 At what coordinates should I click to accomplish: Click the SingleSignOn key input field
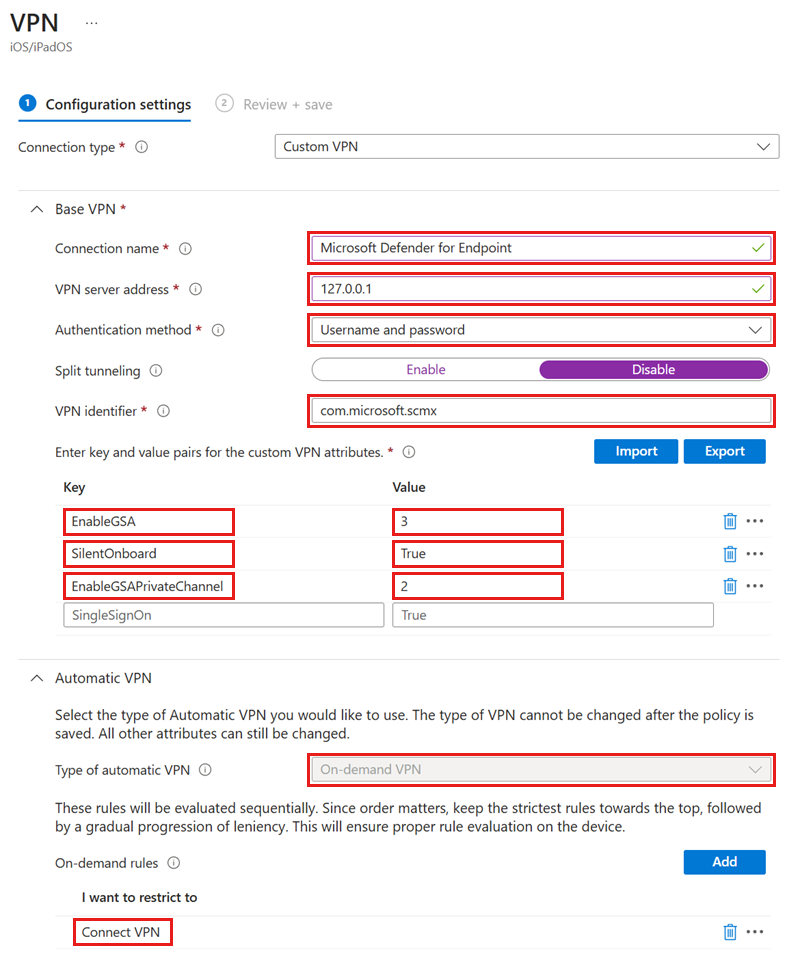click(223, 614)
